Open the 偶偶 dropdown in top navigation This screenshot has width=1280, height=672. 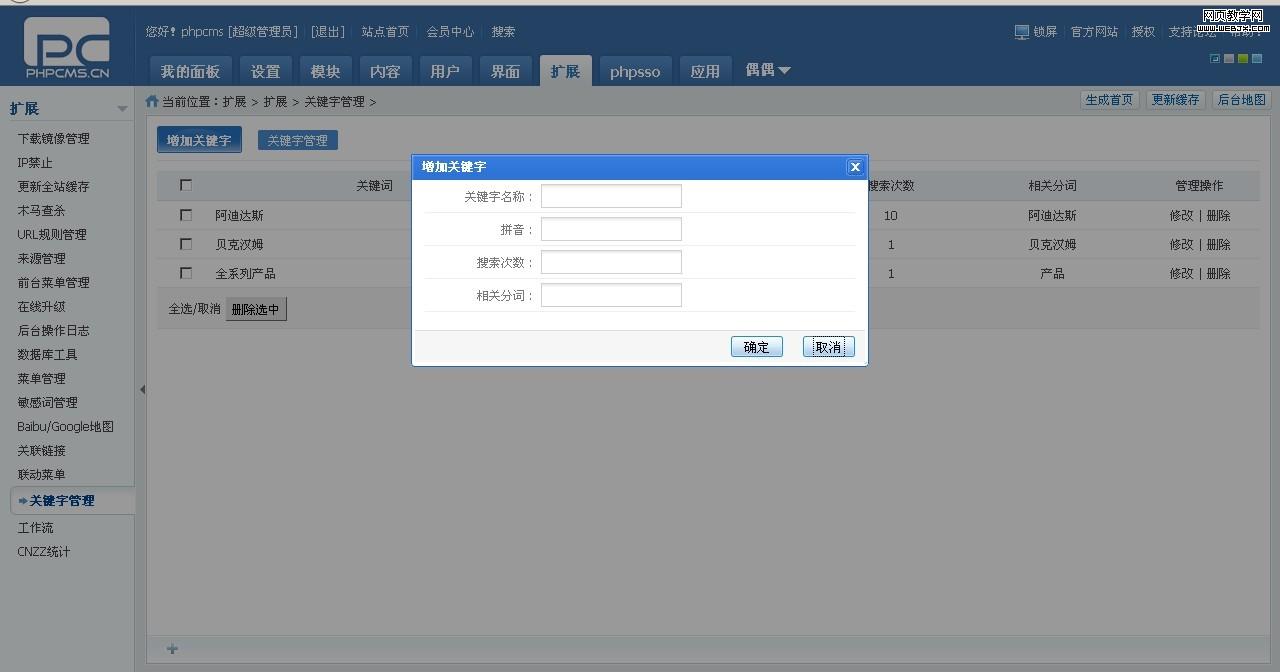coord(768,70)
